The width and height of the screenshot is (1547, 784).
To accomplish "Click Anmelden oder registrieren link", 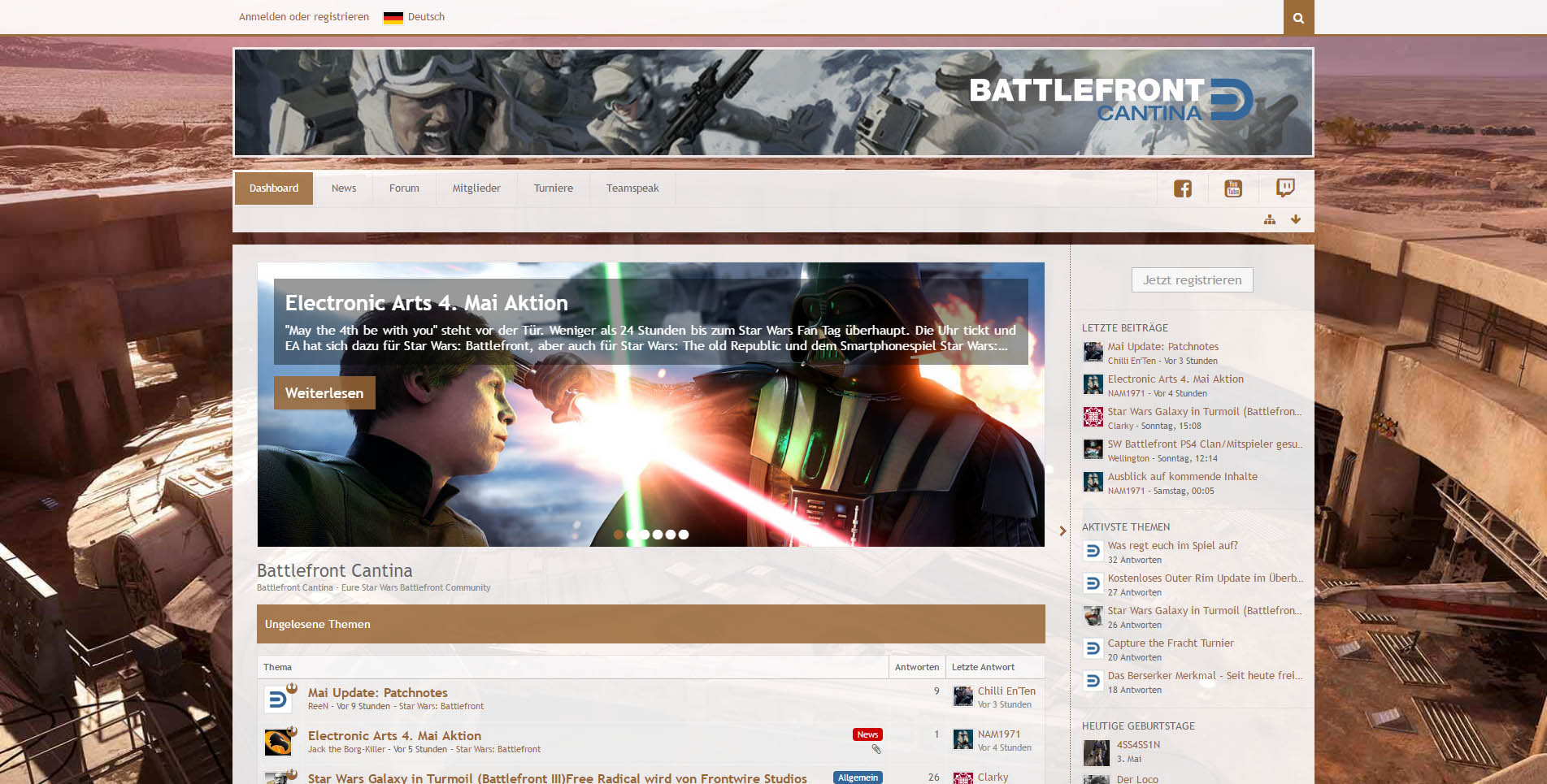I will pyautogui.click(x=304, y=17).
